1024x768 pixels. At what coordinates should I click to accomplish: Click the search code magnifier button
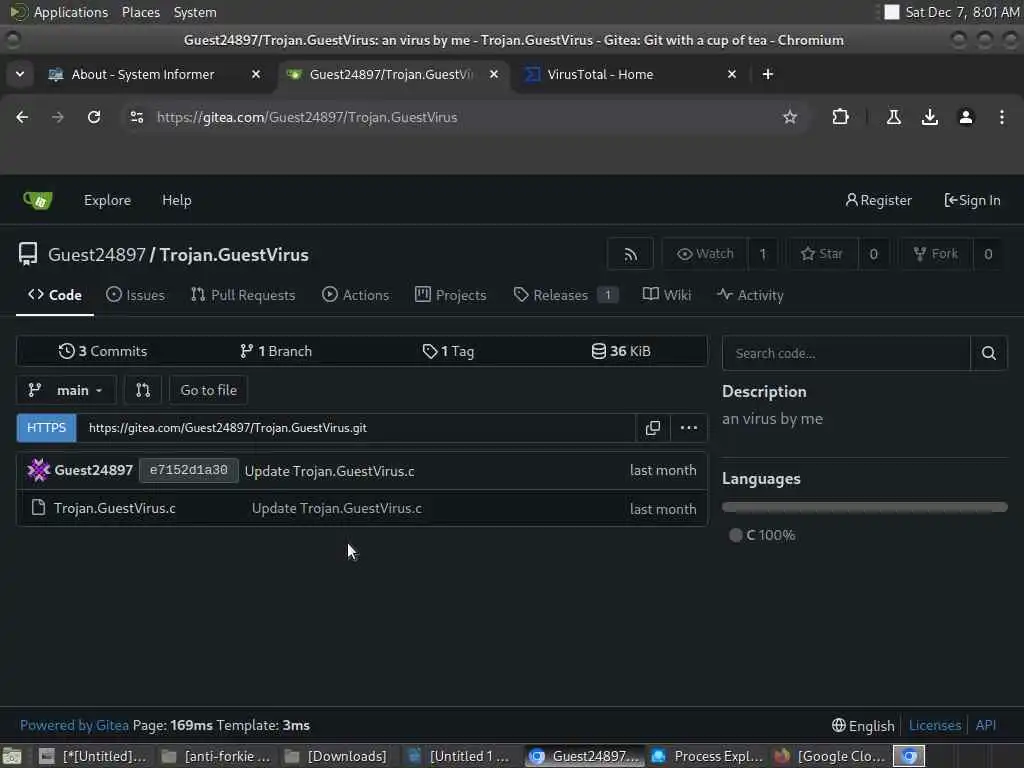click(988, 353)
